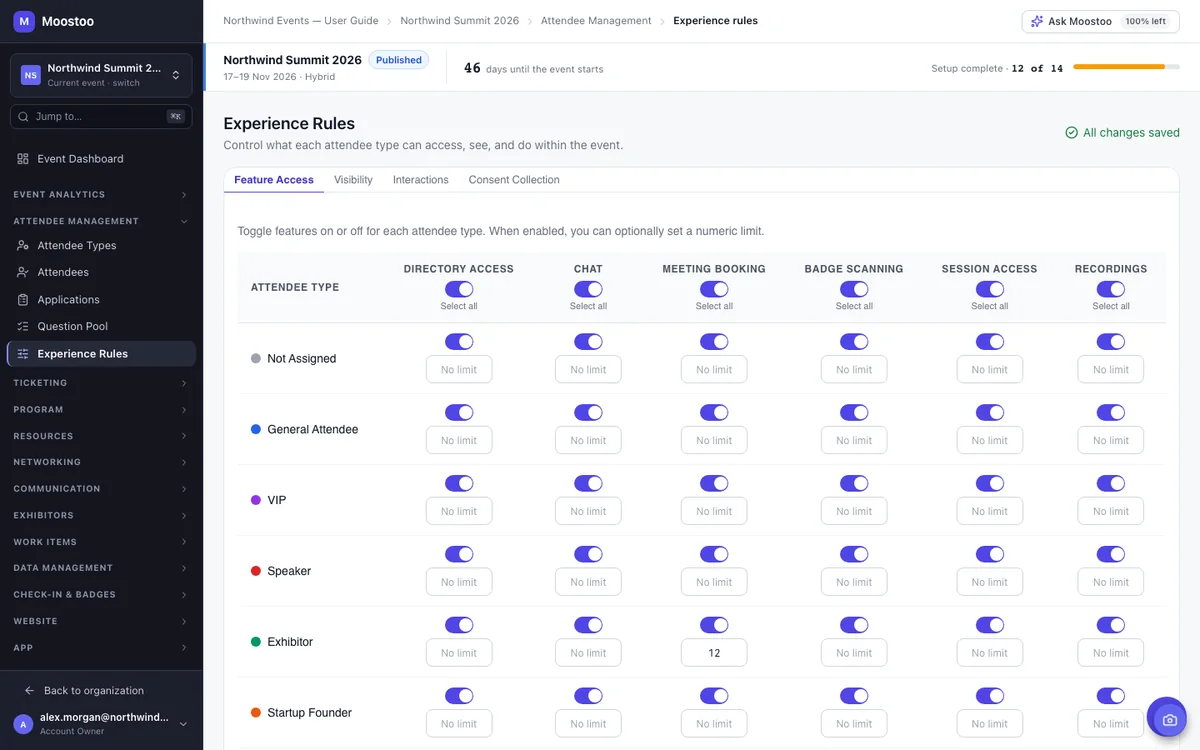The width and height of the screenshot is (1200, 750).
Task: Toggle Select all for Meeting Booking
Action: (714, 289)
